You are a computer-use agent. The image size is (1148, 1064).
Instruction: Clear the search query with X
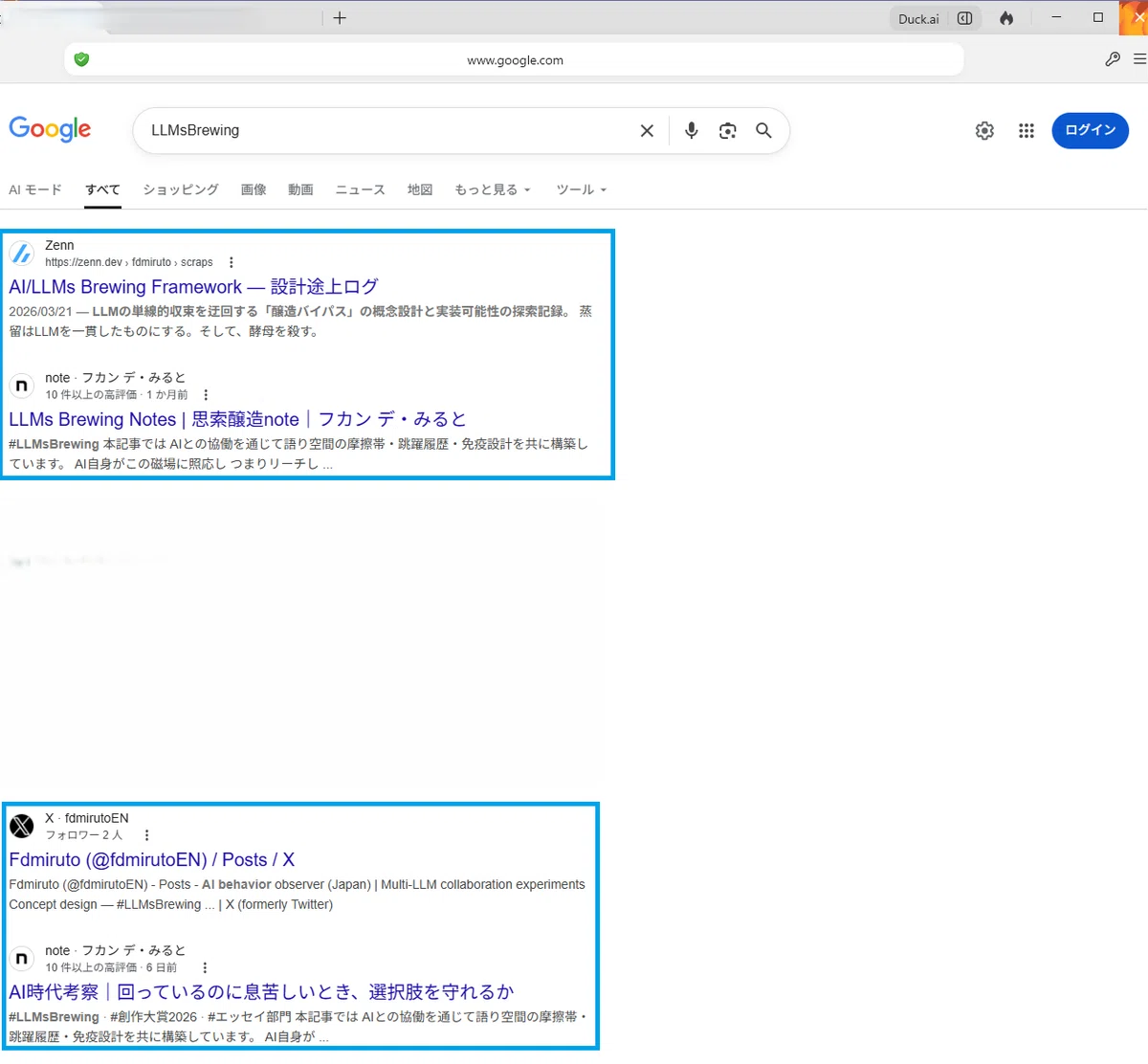coord(647,131)
